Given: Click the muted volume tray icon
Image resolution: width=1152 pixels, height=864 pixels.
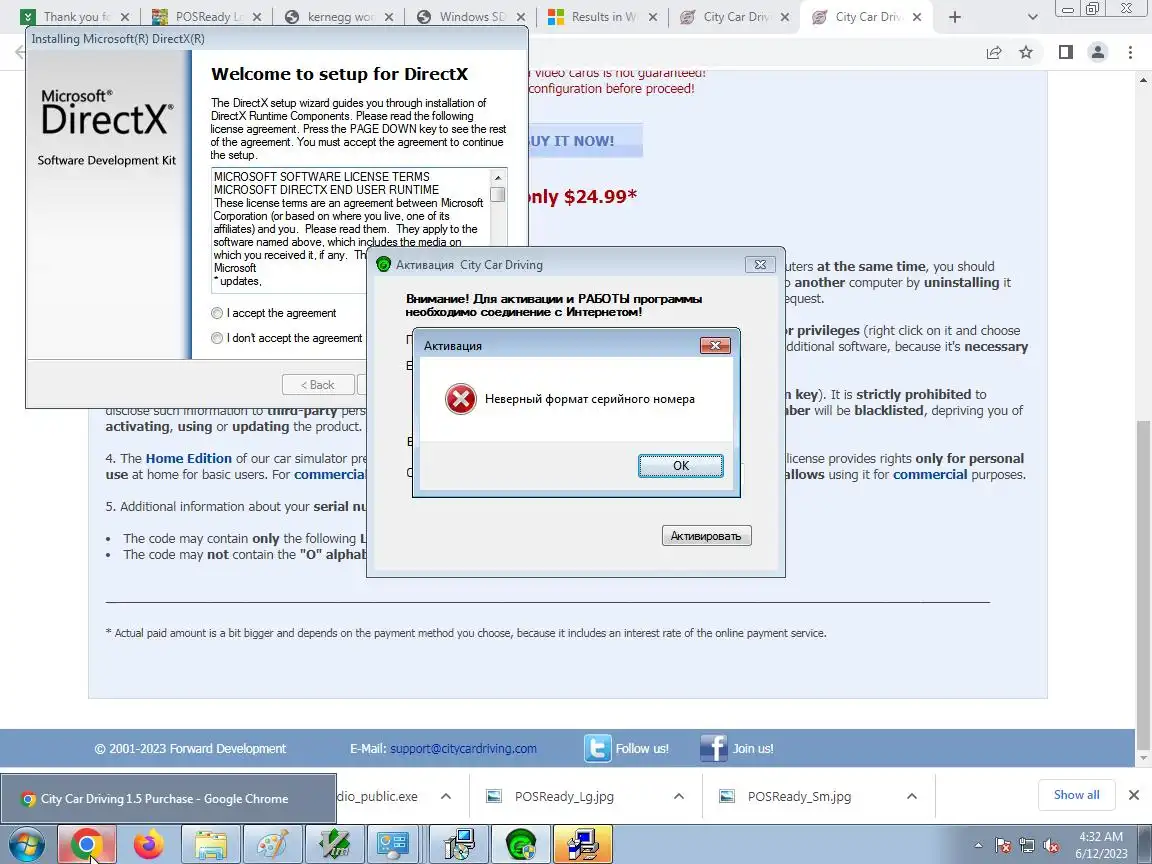Looking at the screenshot, I should [1051, 846].
